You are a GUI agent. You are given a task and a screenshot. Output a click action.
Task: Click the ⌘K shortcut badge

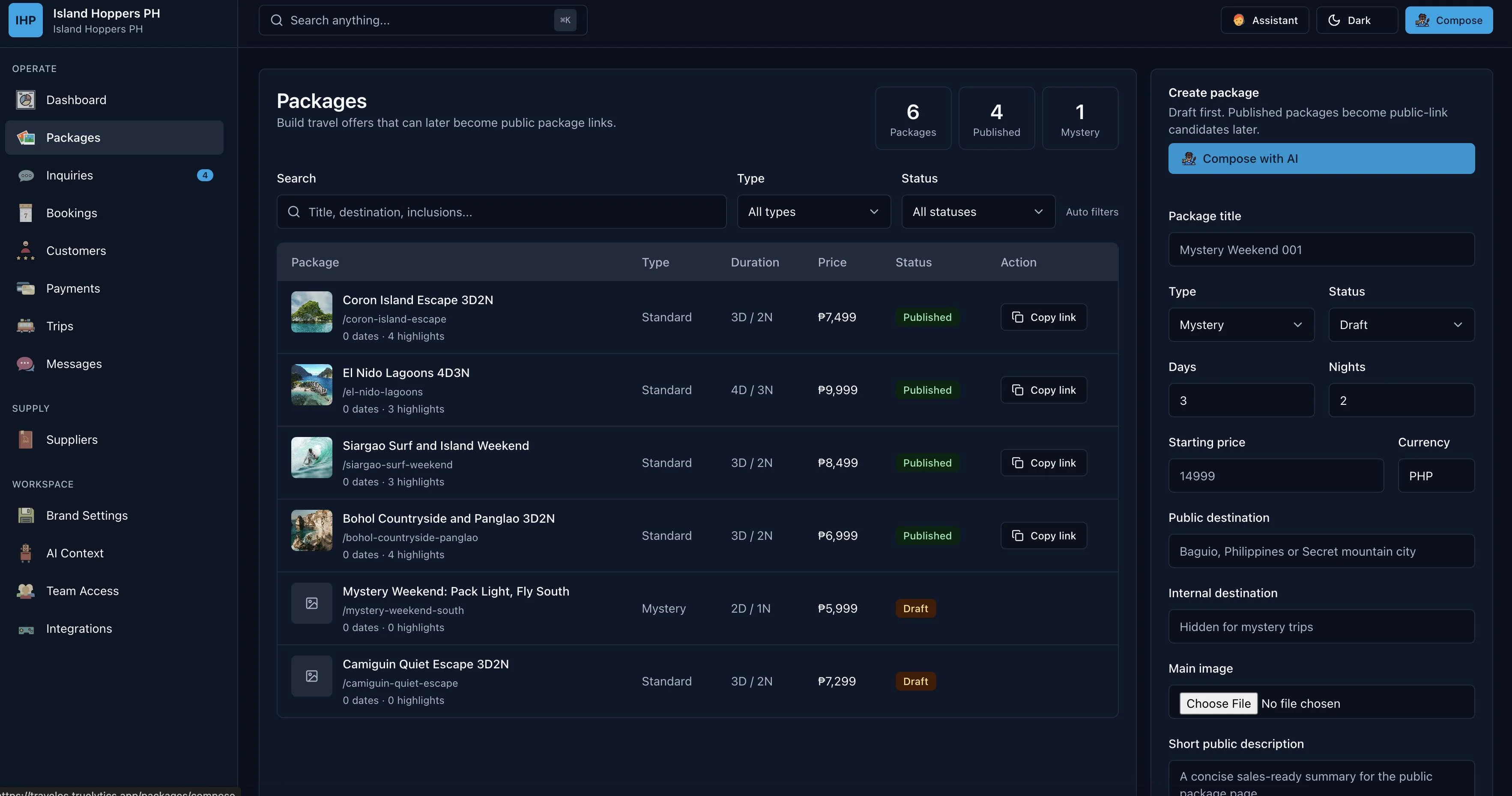pos(565,20)
